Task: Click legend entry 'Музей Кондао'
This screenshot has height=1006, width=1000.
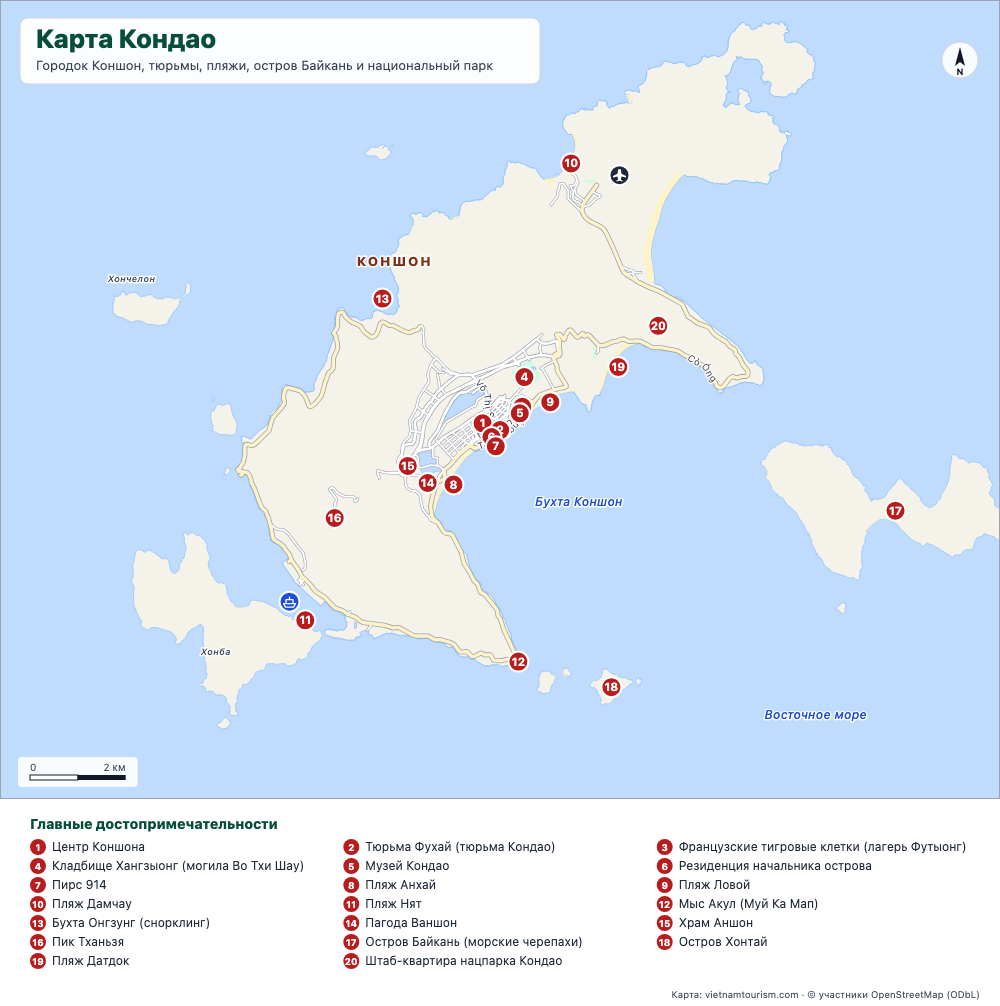Action: [x=396, y=866]
